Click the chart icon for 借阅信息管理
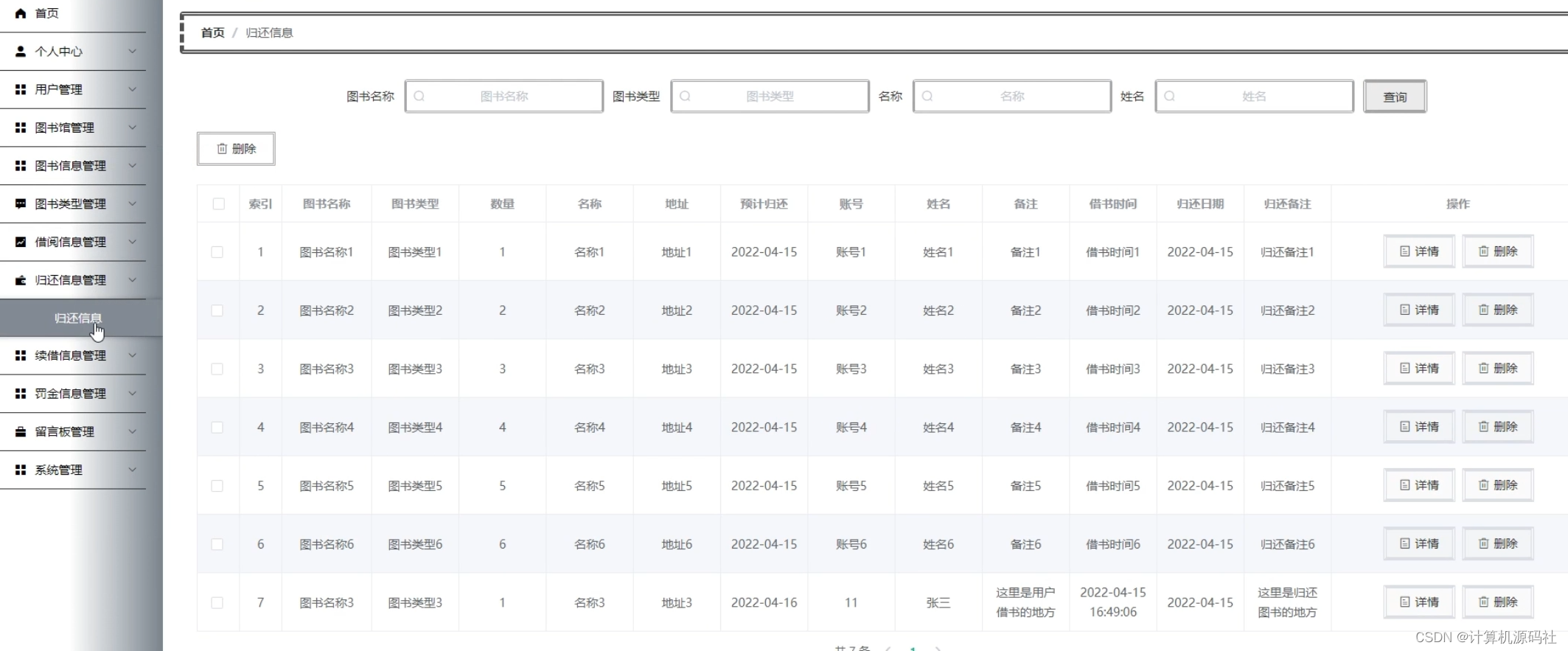 coord(21,242)
